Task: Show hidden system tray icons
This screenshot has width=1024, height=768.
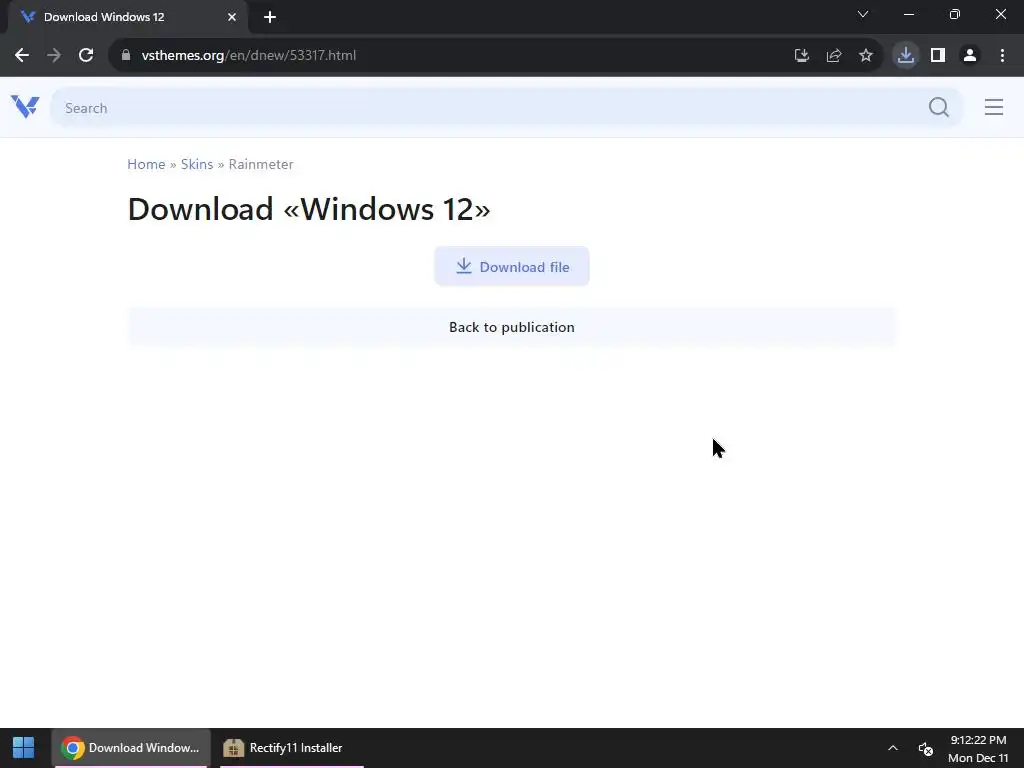Action: pos(893,748)
